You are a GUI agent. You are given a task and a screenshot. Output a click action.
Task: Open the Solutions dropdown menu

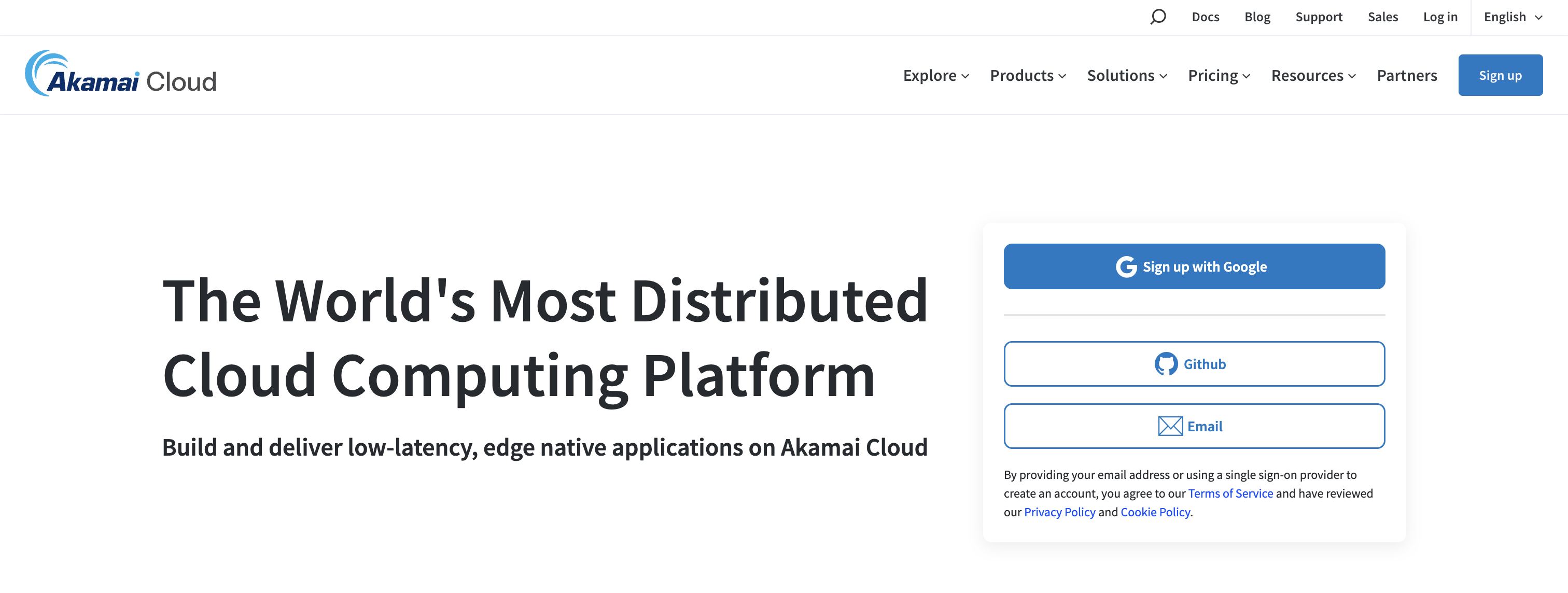point(1127,75)
